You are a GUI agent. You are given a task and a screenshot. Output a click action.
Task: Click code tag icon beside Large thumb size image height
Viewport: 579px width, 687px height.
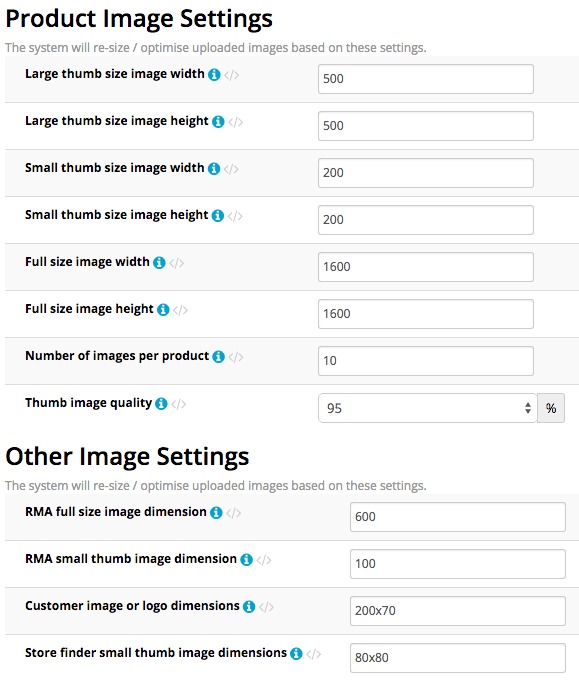[x=236, y=122]
